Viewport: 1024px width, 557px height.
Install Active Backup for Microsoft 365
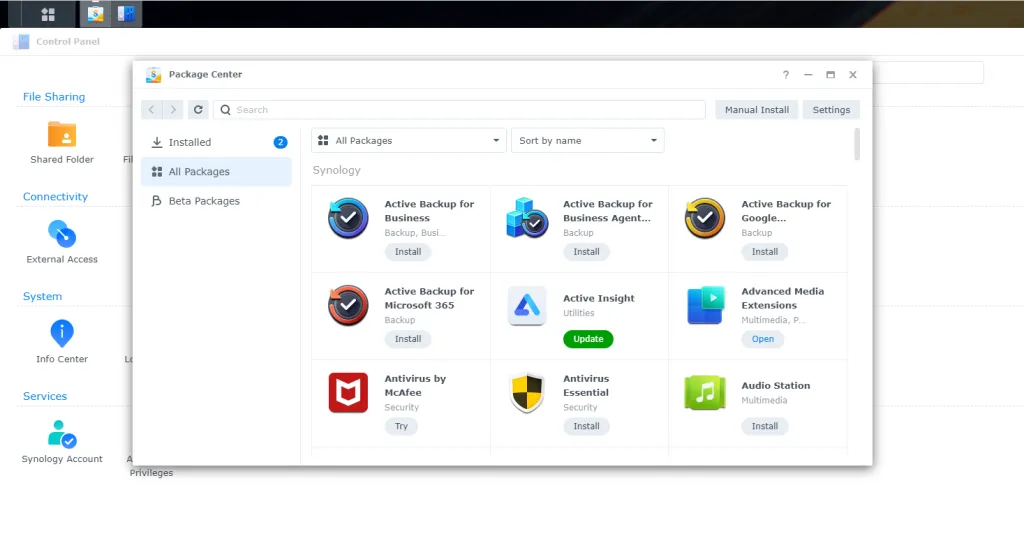(x=408, y=339)
